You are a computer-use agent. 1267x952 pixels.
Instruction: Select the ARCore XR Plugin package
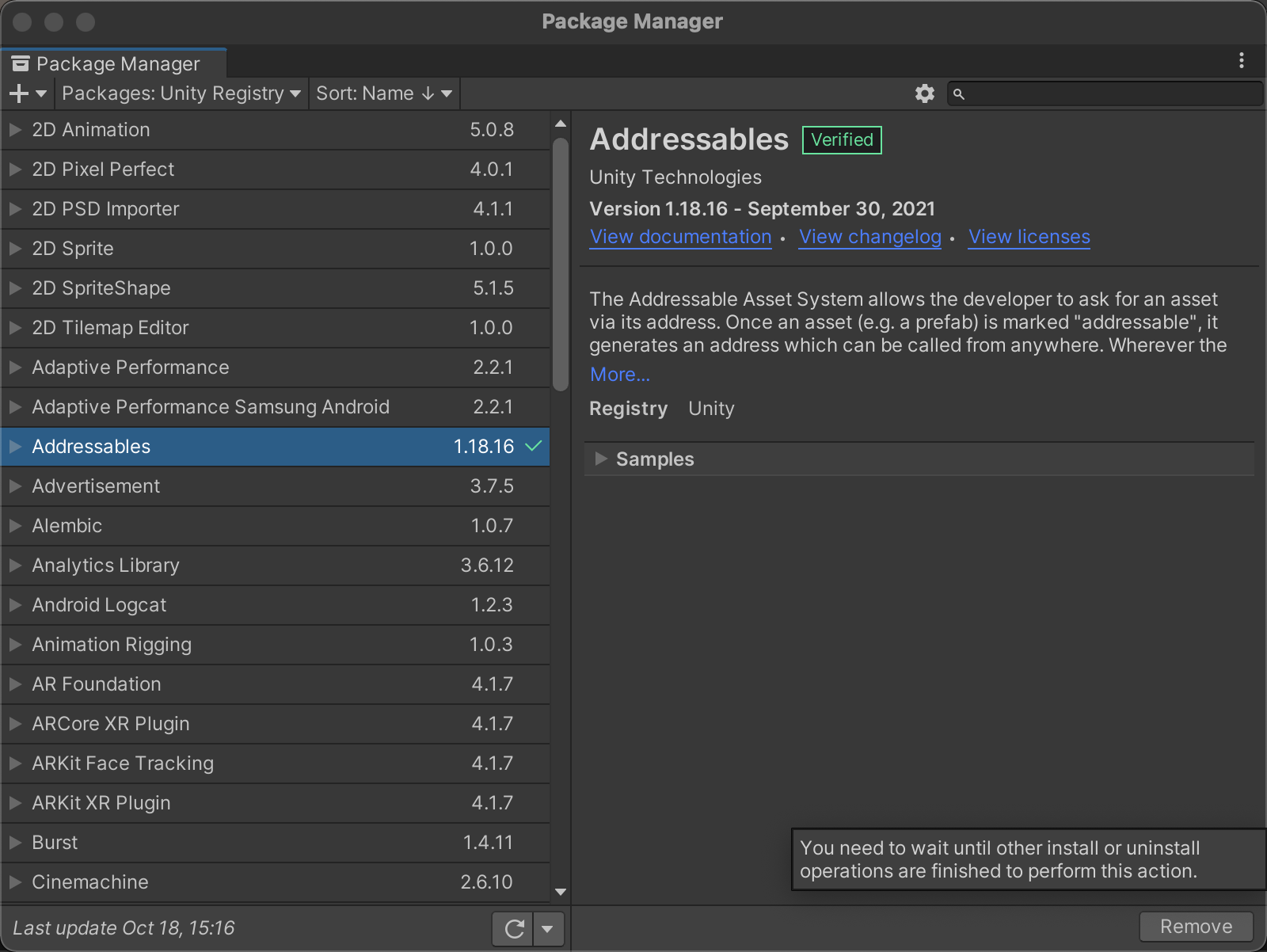(275, 724)
